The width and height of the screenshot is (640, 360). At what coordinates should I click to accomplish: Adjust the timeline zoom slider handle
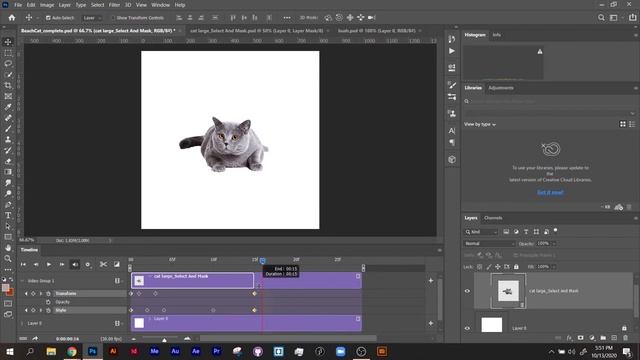[164, 339]
